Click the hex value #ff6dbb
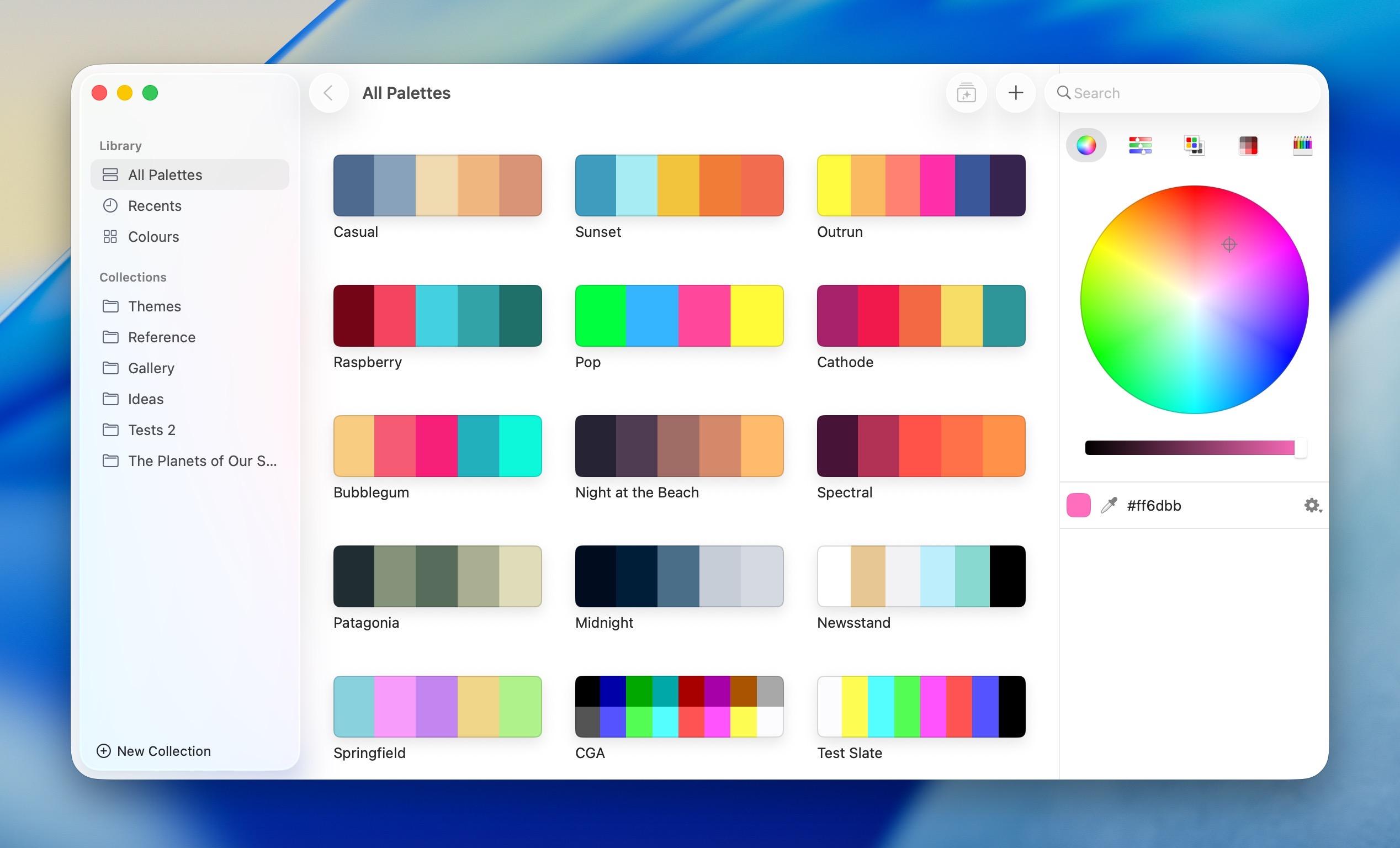 click(1154, 505)
